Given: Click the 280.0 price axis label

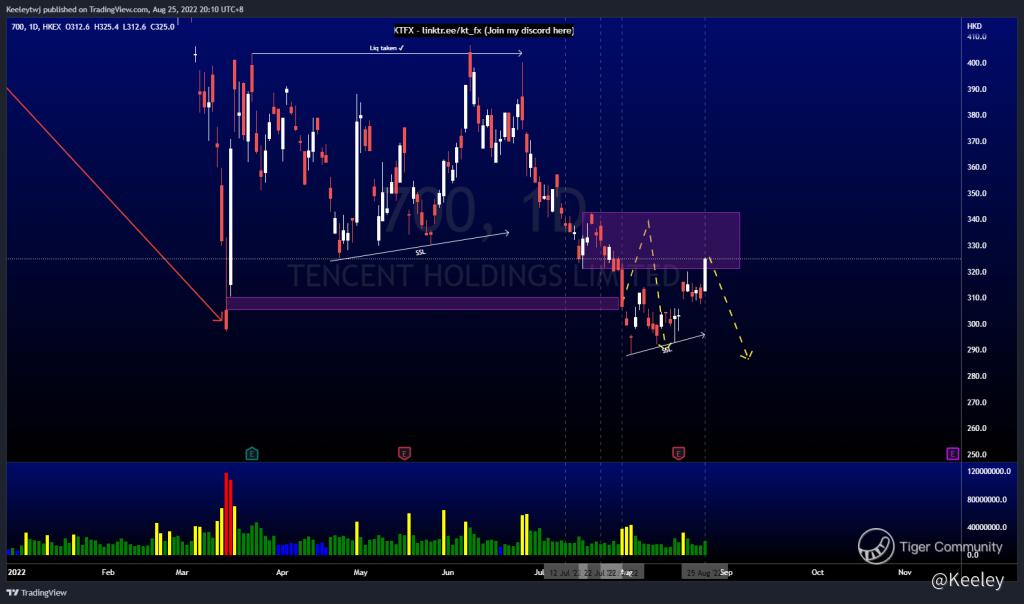Looking at the screenshot, I should [x=977, y=376].
